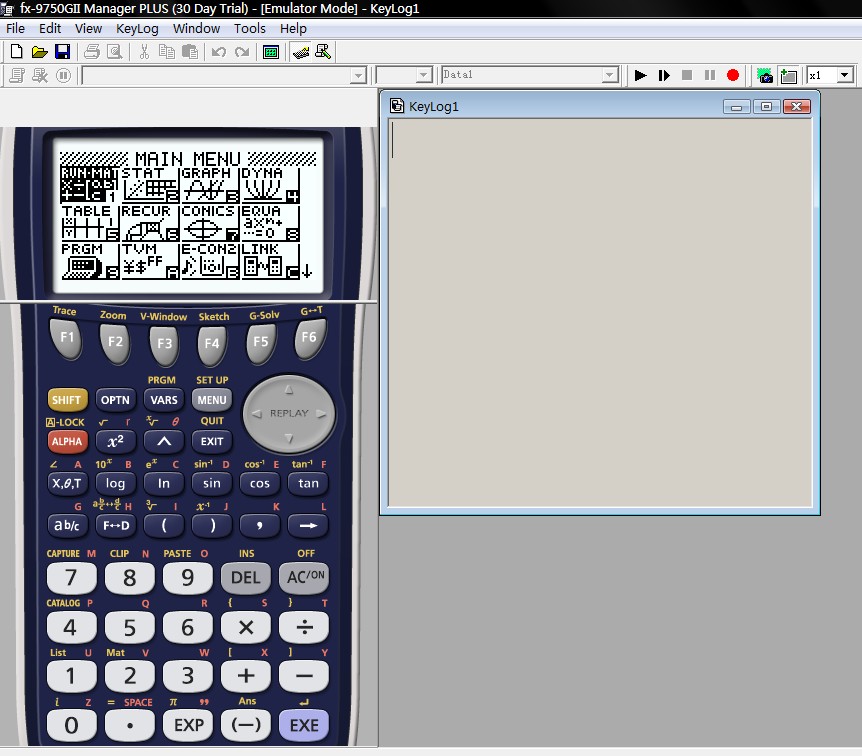
Task: Click the AC/ON calculator key
Action: 304,577
